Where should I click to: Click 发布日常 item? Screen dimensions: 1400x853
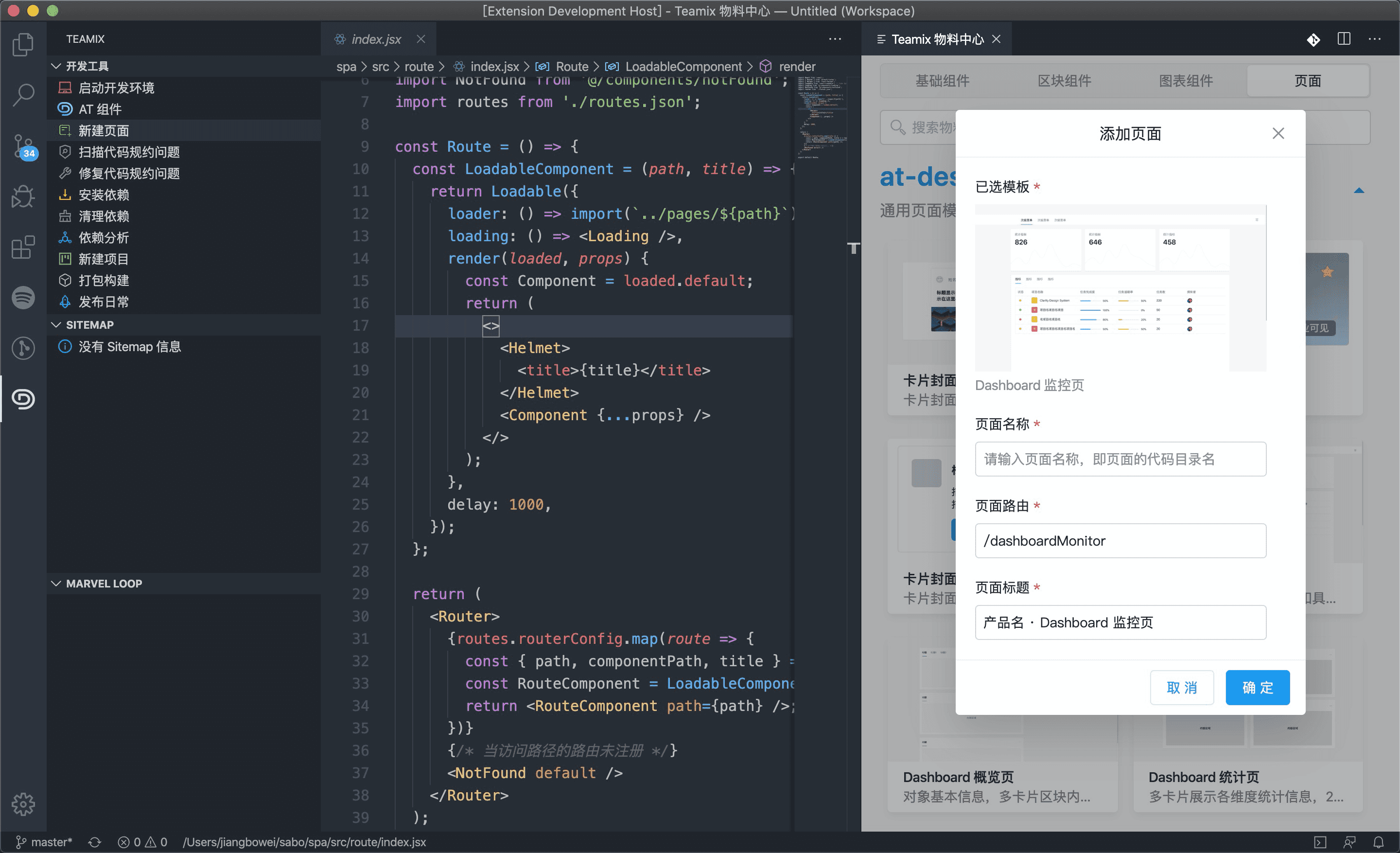click(184, 302)
